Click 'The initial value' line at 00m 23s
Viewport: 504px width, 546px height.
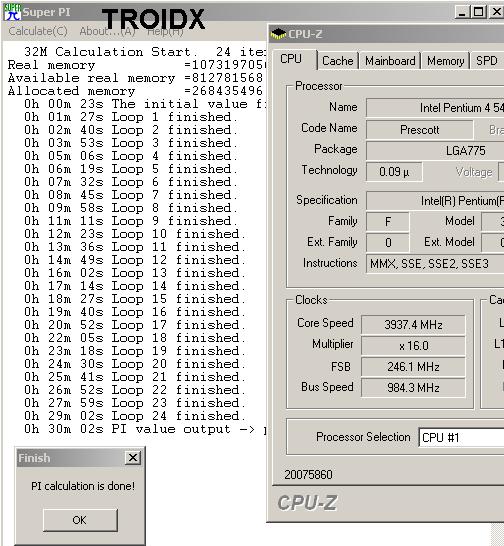point(145,104)
